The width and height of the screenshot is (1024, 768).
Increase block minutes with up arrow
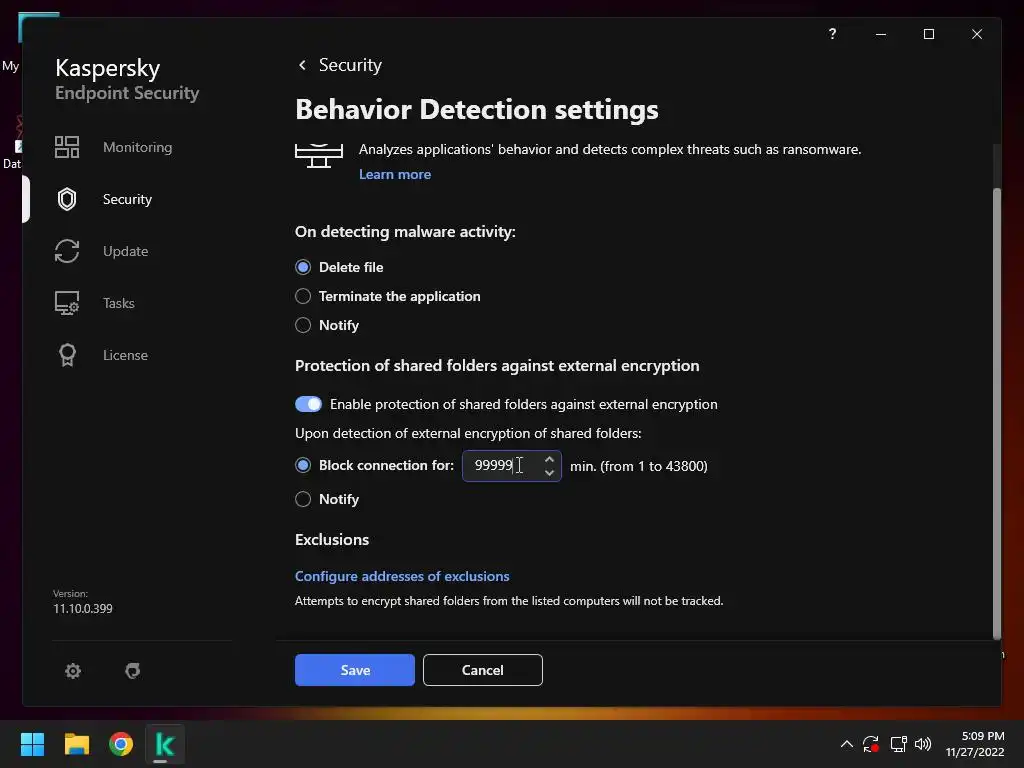[x=549, y=459]
